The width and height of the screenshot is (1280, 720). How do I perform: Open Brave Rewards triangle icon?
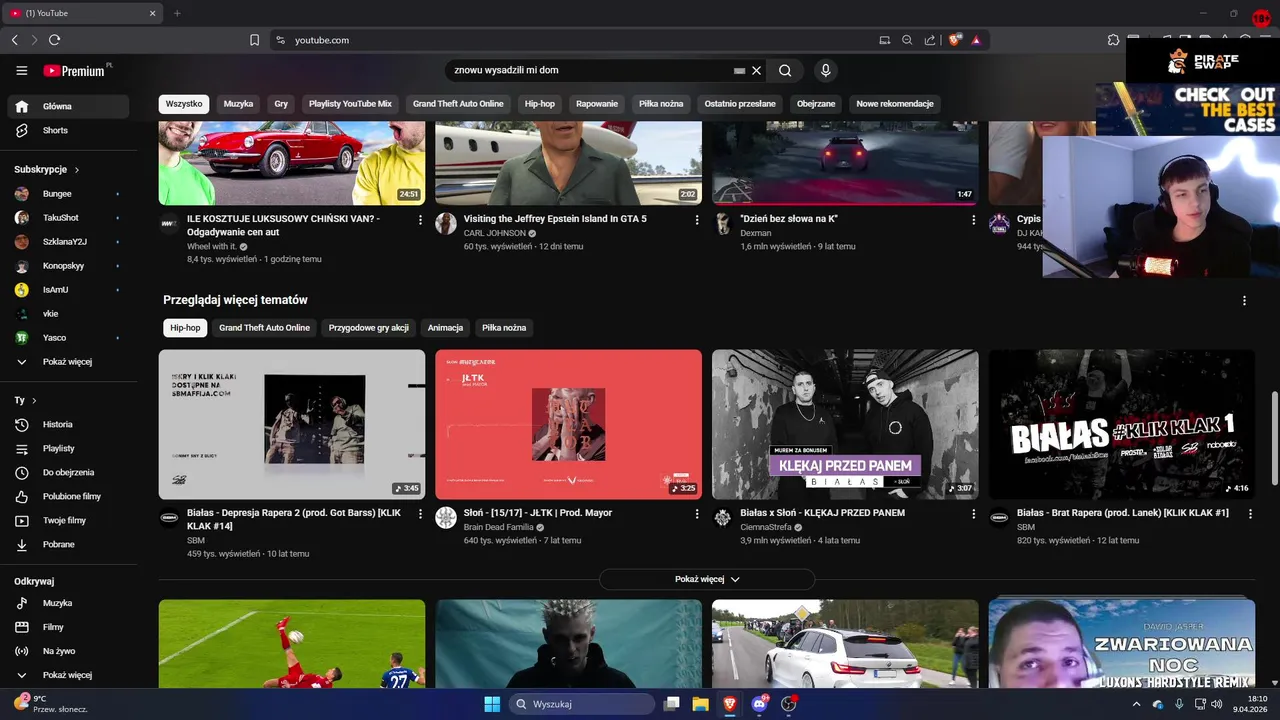coord(976,40)
